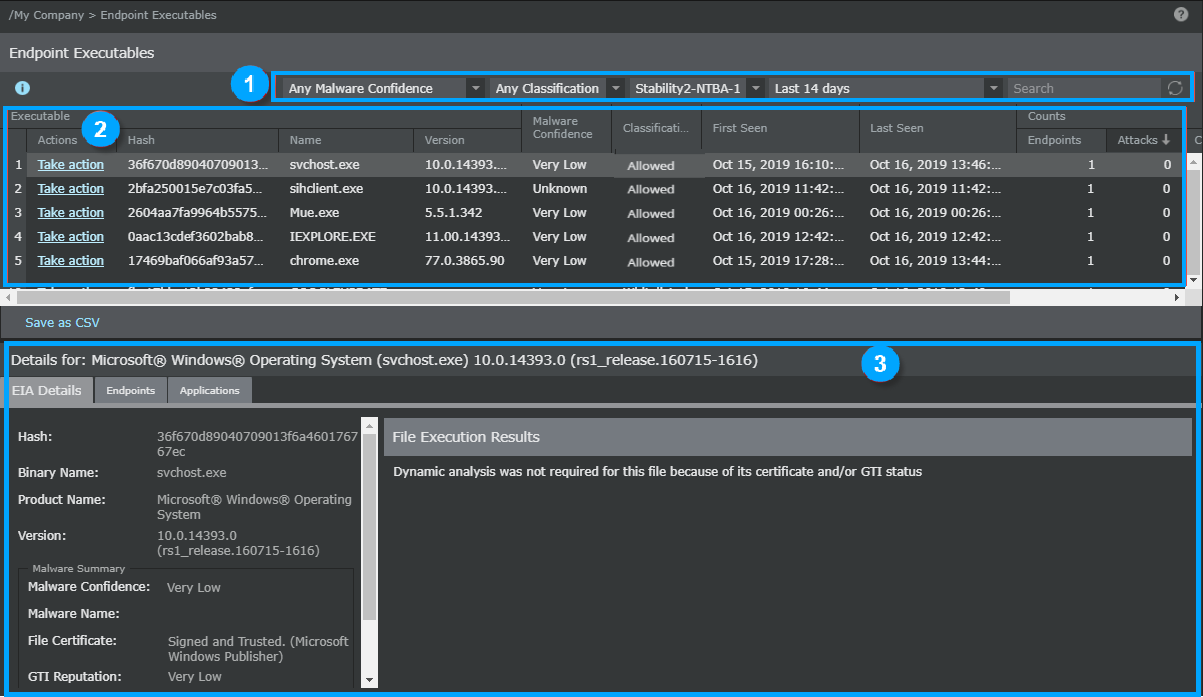
Task: Open Any Classification dropdown
Action: tap(558, 88)
